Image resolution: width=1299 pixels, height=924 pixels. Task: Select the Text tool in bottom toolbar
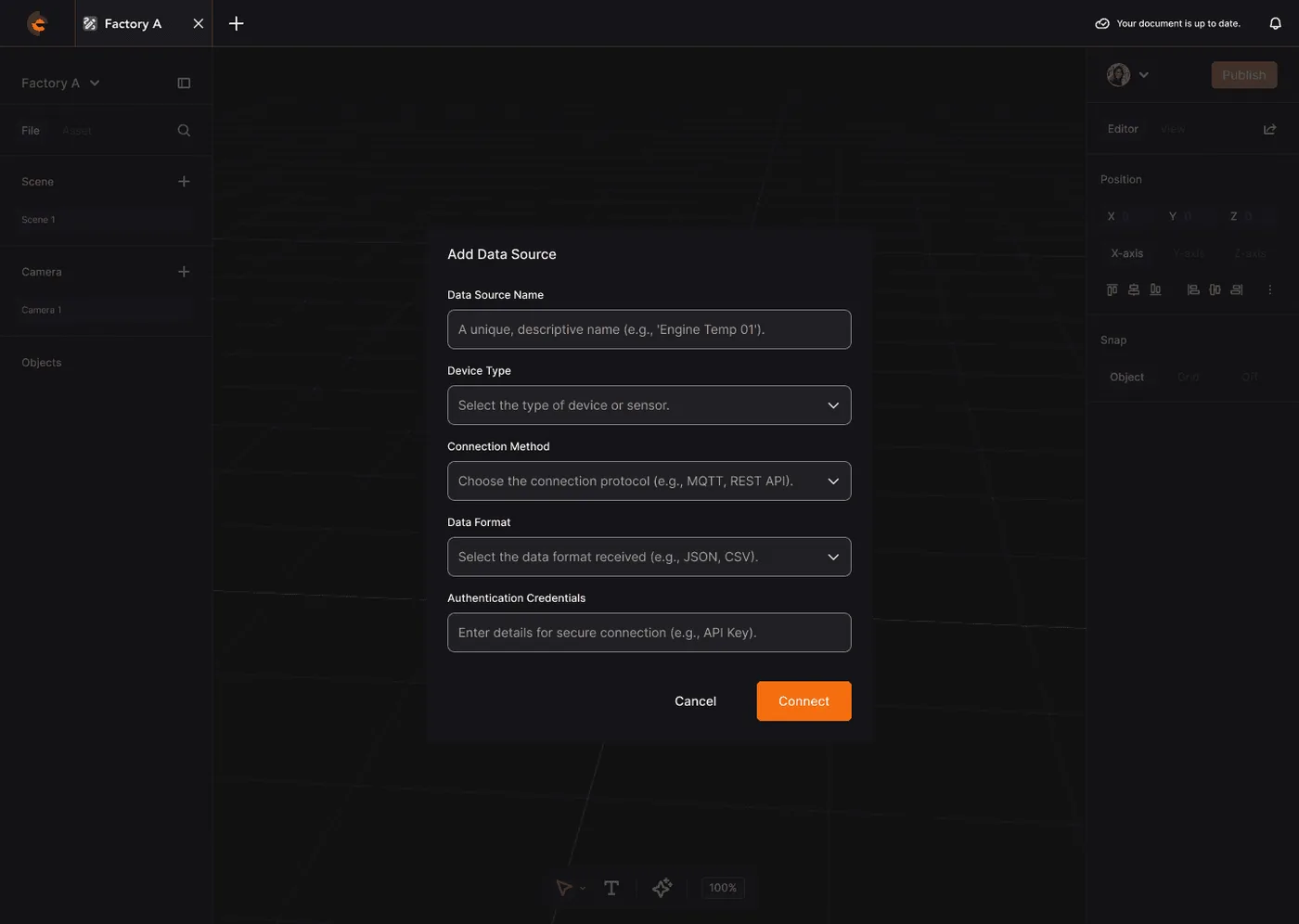[x=611, y=888]
